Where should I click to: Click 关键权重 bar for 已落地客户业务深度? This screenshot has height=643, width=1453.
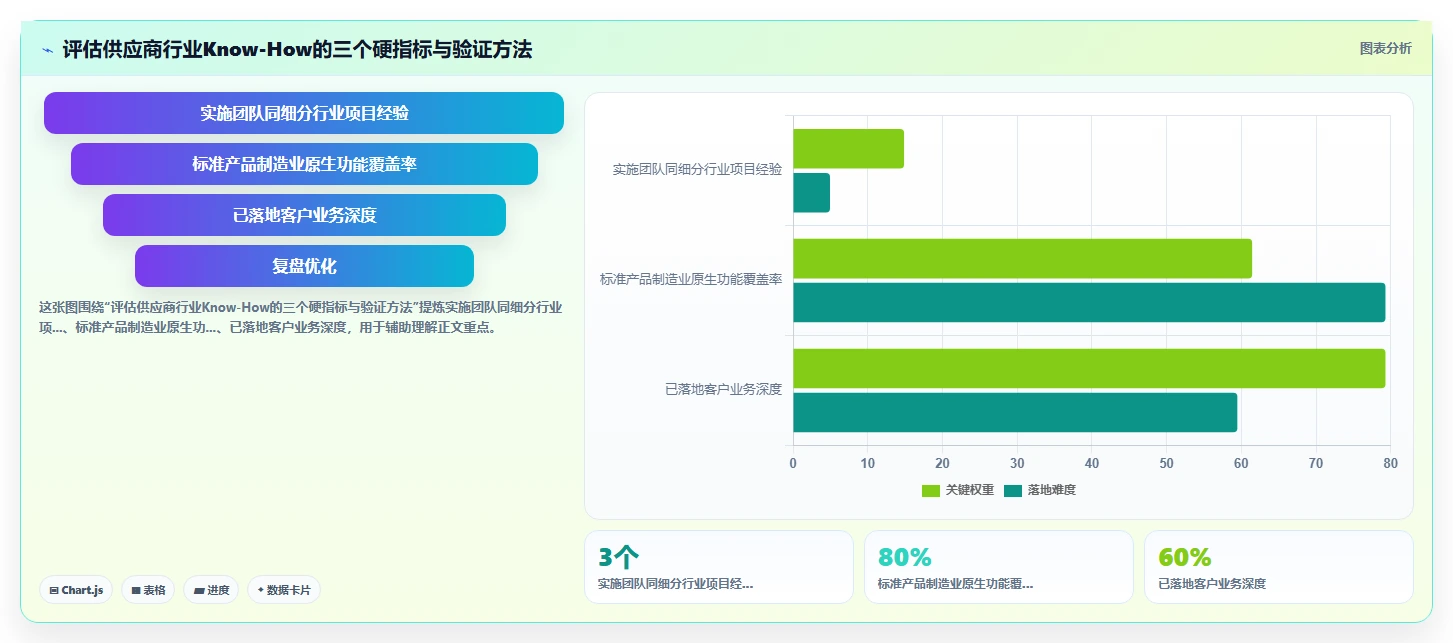coord(1089,368)
